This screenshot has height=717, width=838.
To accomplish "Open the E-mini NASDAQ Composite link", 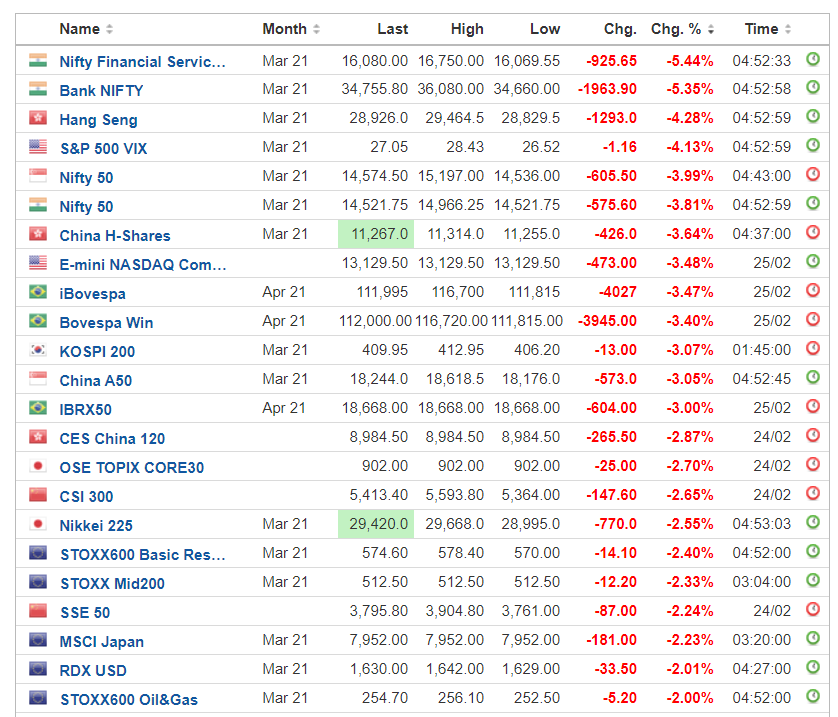I will 143,264.
